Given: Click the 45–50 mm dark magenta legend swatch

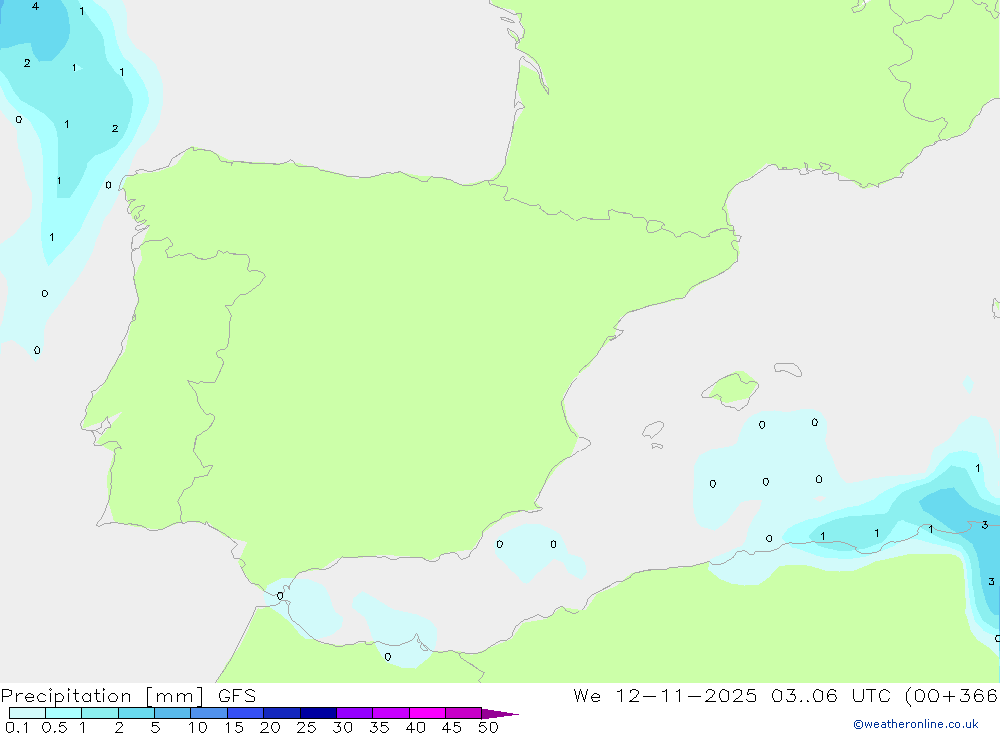Looking at the screenshot, I should [464, 713].
